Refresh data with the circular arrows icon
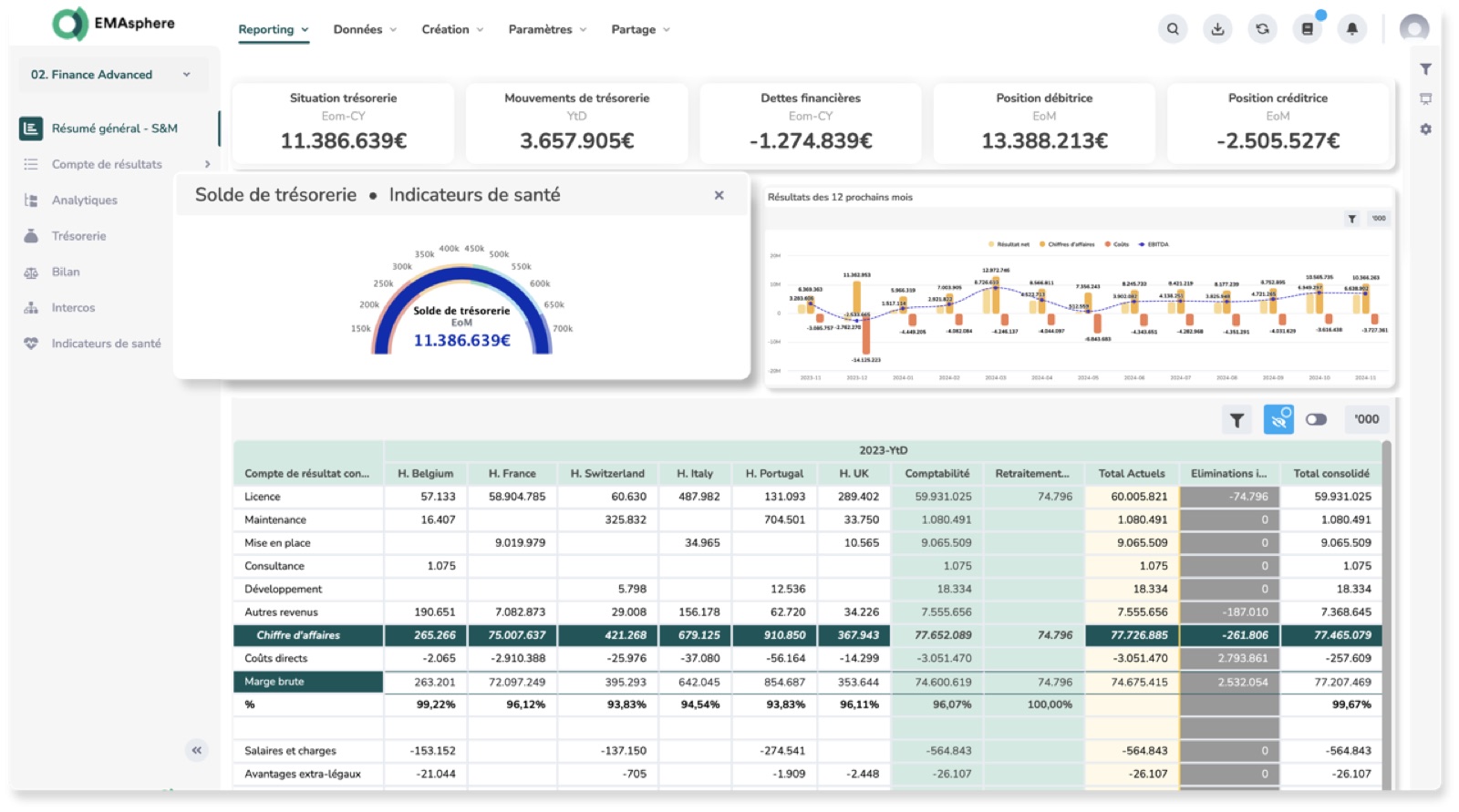This screenshot has height=812, width=1459. coord(1262,29)
